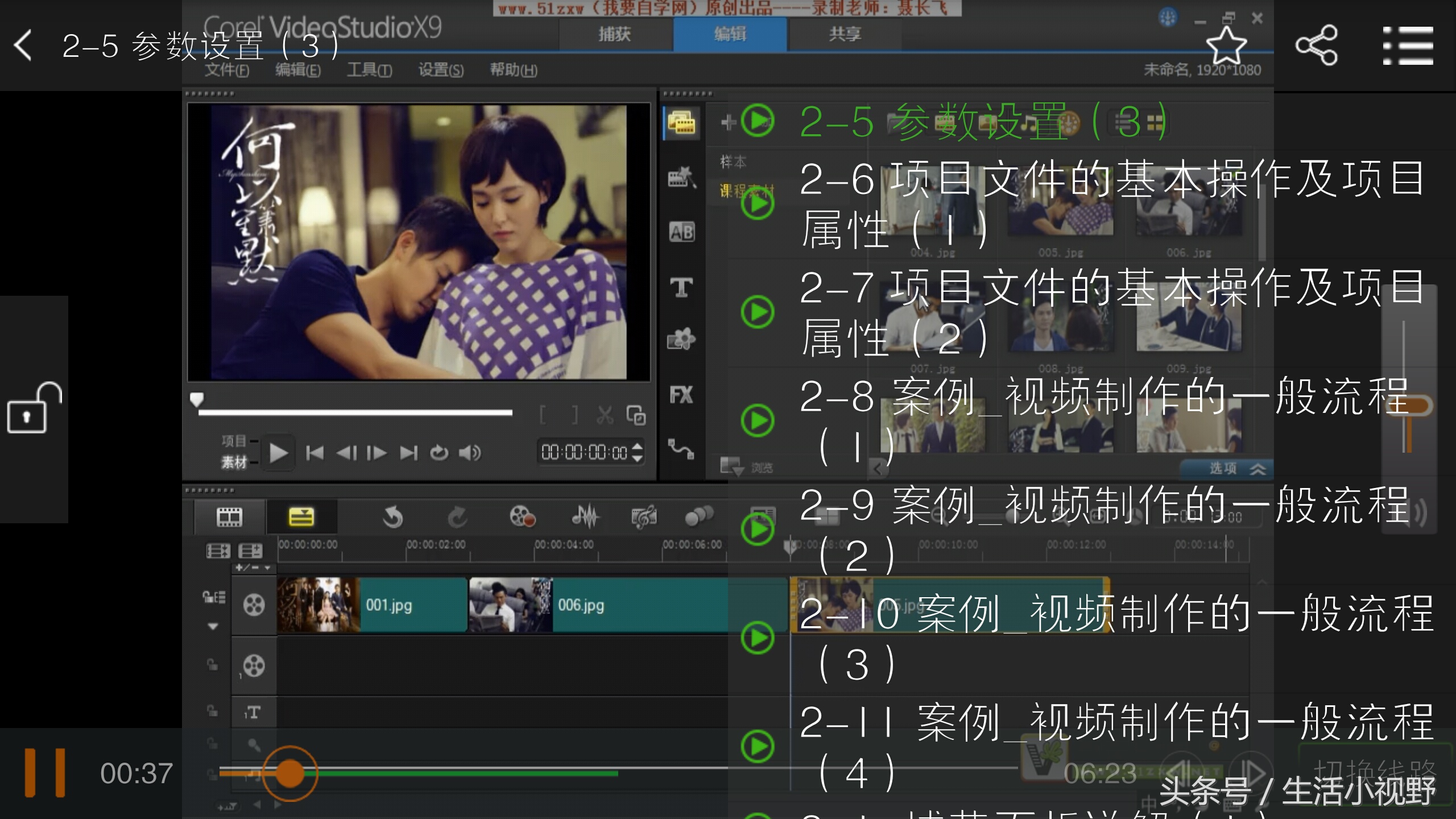Screen dimensions: 1456x819
Task: Expand the add/remove chapter point dropdown
Action: point(253,568)
